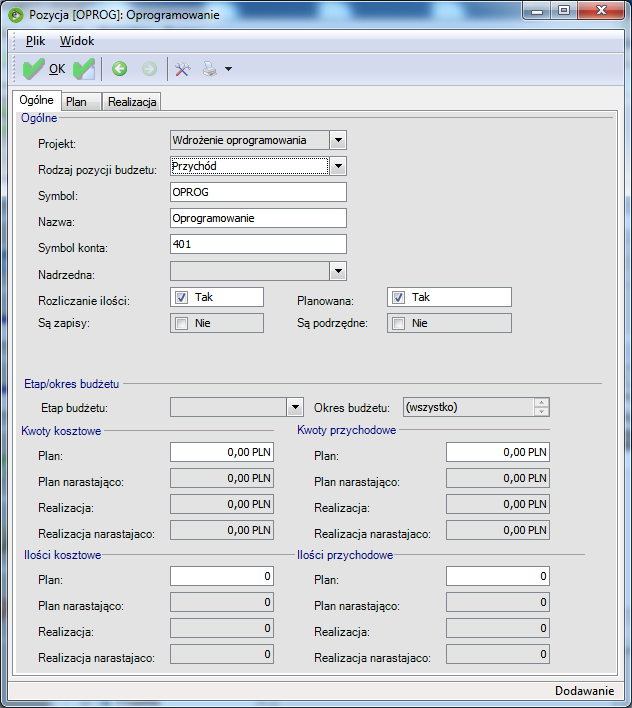This screenshot has height=708, width=632.
Task: Click the greyed forward arrow icon
Action: (x=149, y=69)
